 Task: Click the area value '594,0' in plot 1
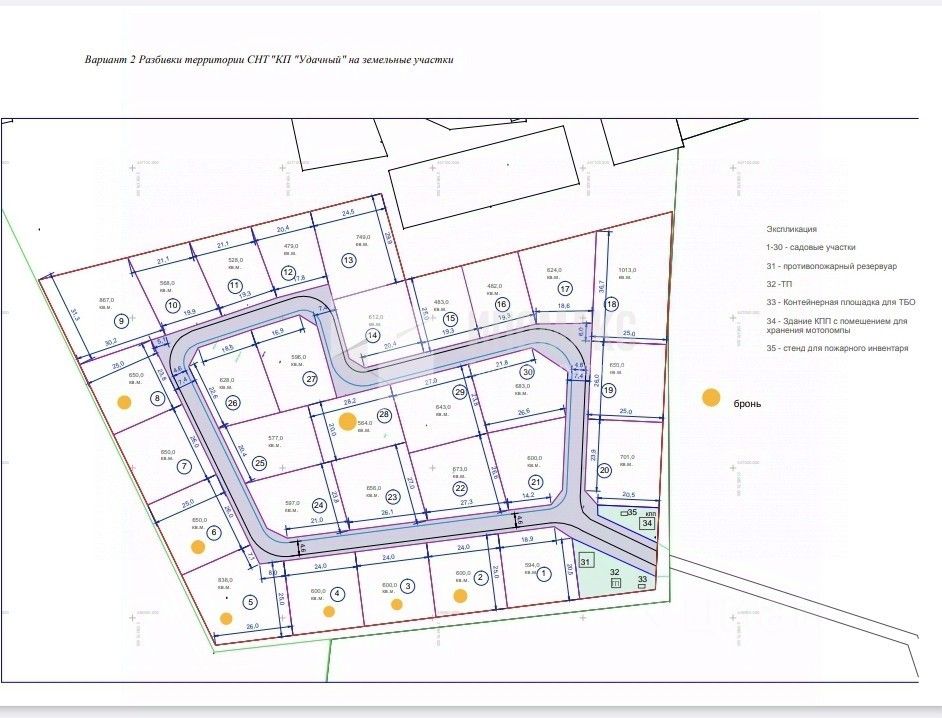(x=532, y=565)
